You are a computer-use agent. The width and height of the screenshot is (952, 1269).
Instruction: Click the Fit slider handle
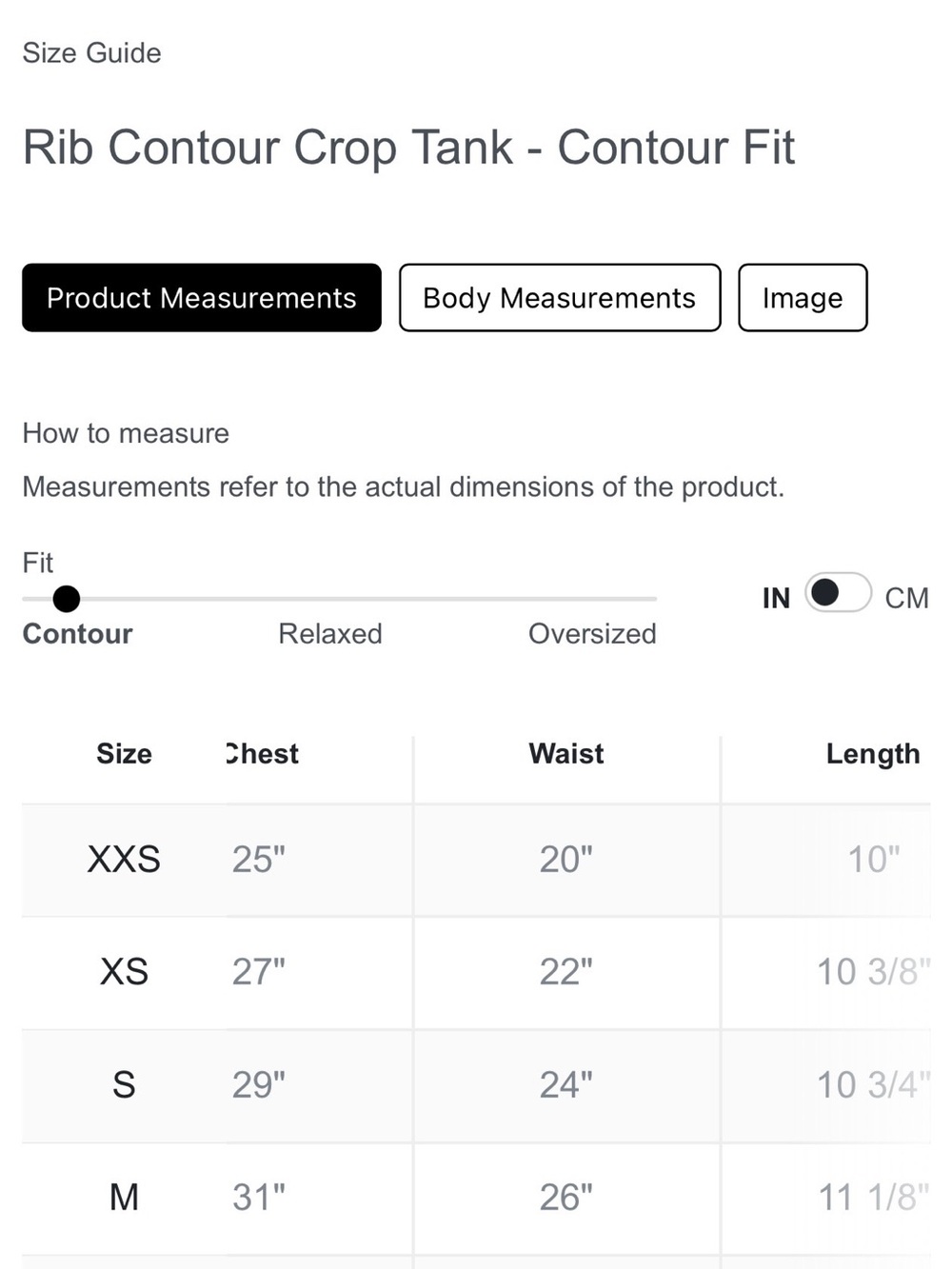66,599
